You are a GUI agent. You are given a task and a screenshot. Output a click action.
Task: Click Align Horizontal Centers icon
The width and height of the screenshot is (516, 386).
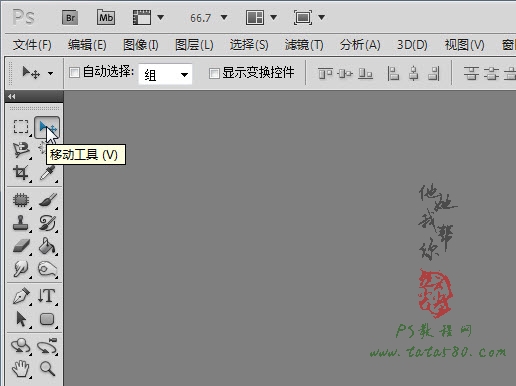414,73
